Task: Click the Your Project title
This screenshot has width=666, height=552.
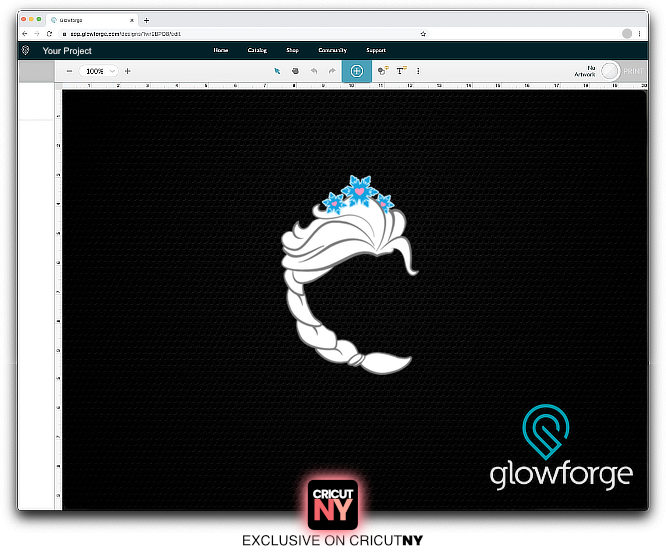Action: pos(67,51)
